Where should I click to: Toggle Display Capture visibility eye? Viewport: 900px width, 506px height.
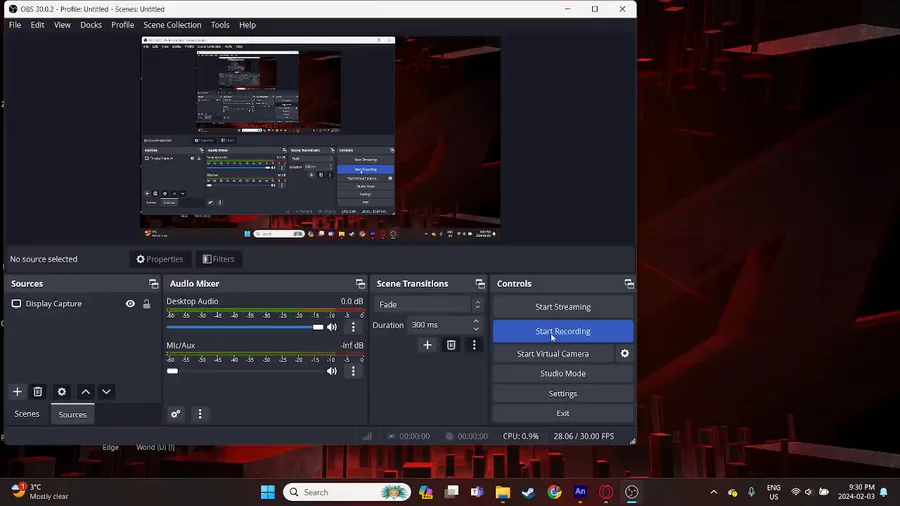[x=130, y=303]
